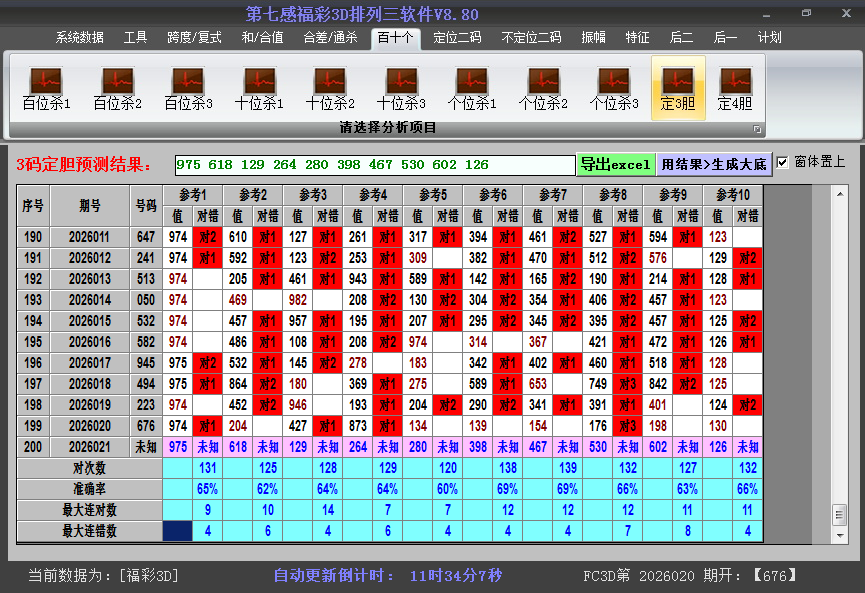Toggle the 窗体置上 always-on-top checkbox
The height and width of the screenshot is (593, 865).
783,162
